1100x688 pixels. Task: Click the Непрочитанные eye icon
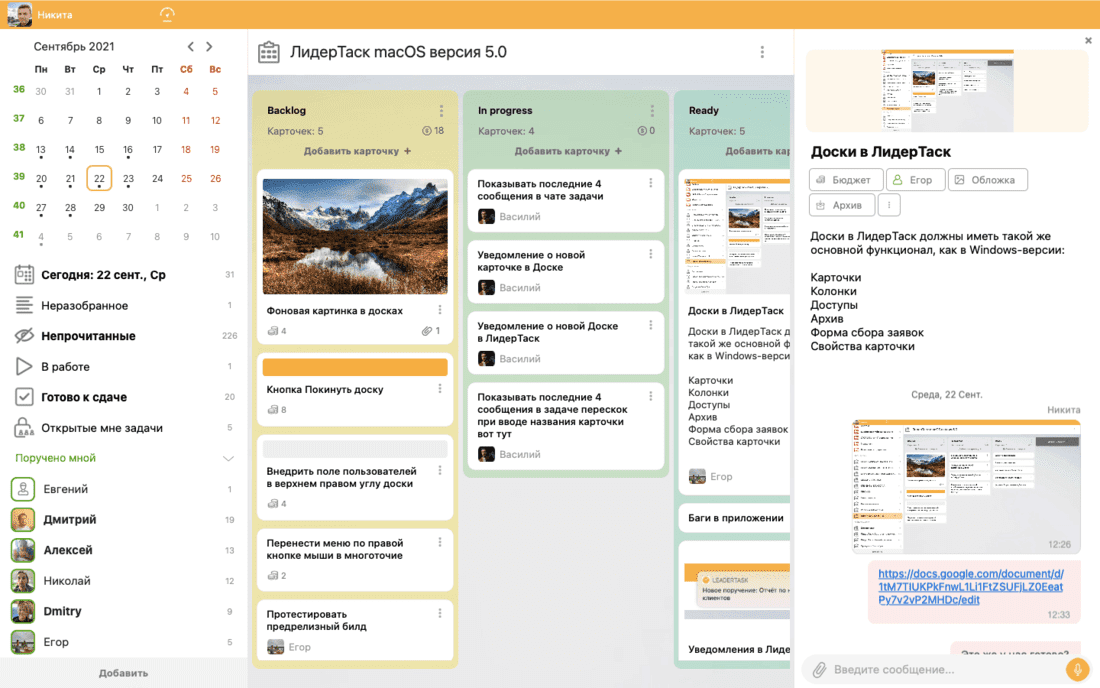point(24,336)
